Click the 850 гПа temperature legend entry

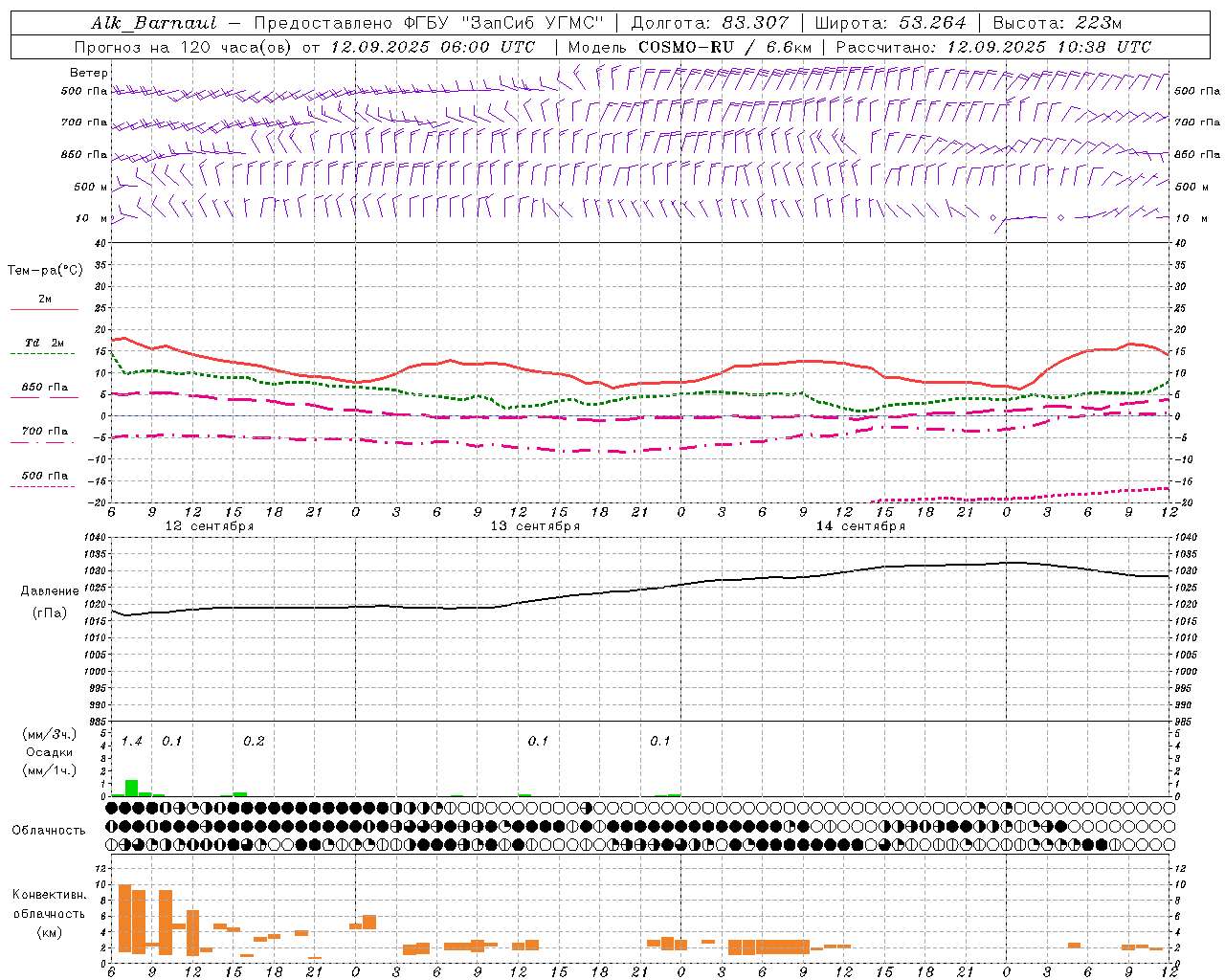click(x=44, y=388)
